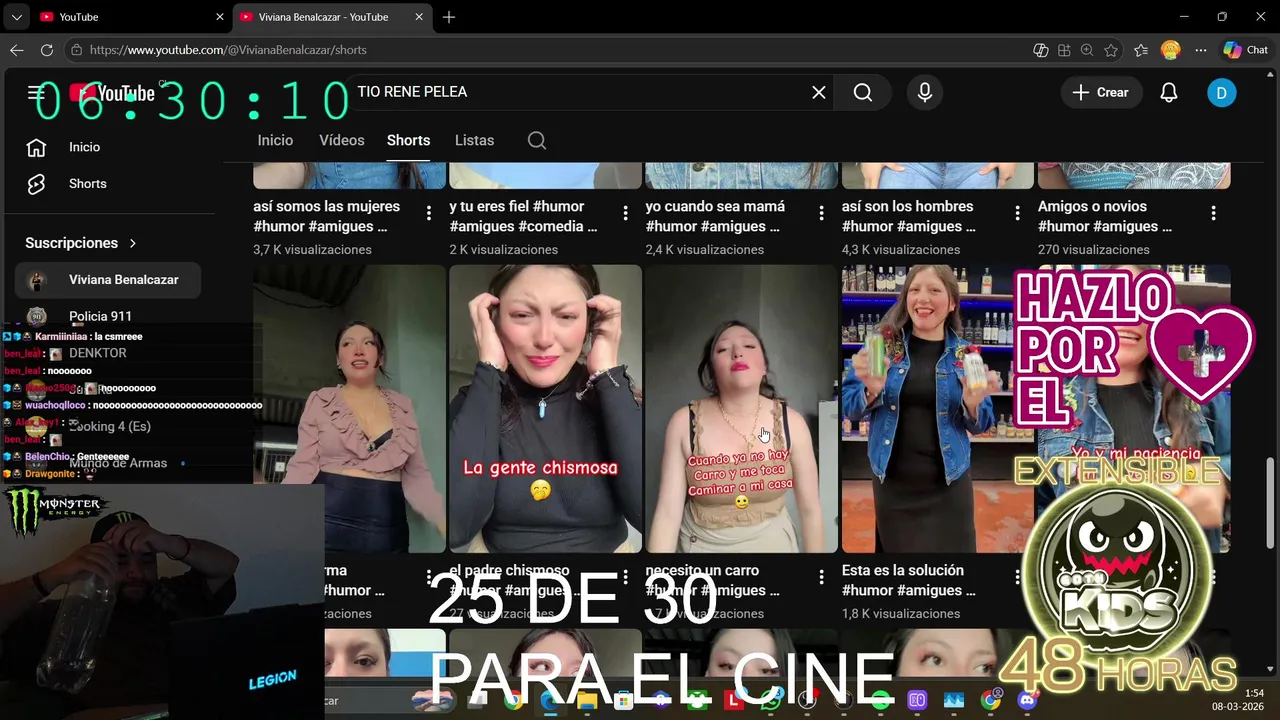Open options for 'así son los hombres'
The image size is (1280, 720).
click(x=1017, y=213)
